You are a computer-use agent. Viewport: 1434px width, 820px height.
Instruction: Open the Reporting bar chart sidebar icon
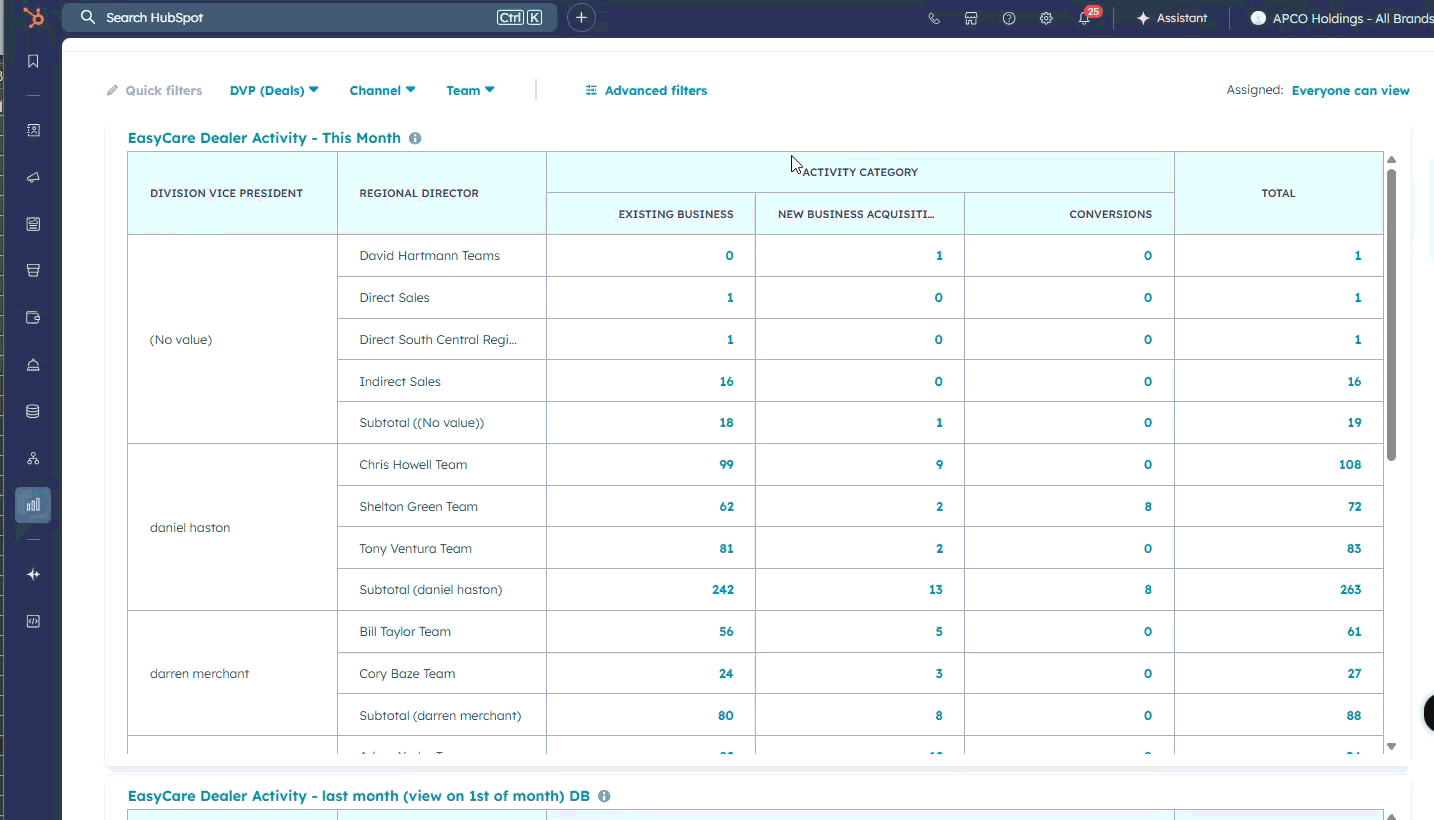[x=33, y=505]
